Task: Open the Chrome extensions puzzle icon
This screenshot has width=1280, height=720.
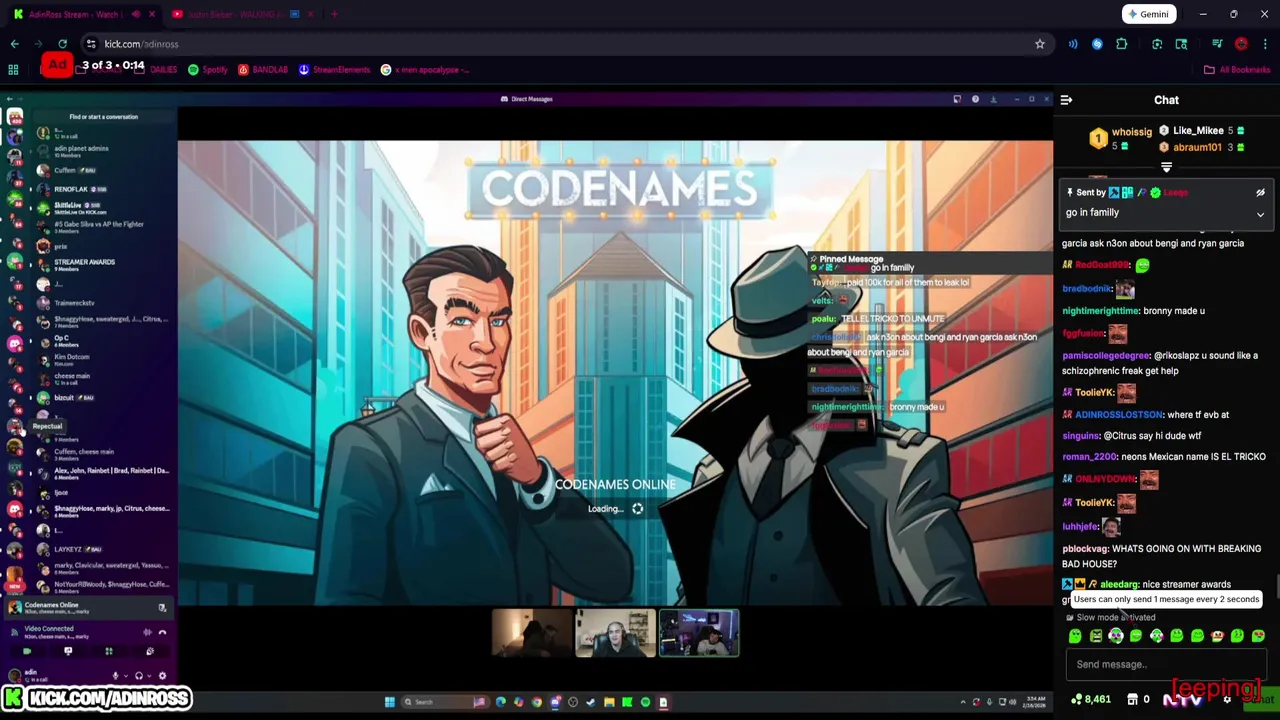Action: tap(1121, 44)
